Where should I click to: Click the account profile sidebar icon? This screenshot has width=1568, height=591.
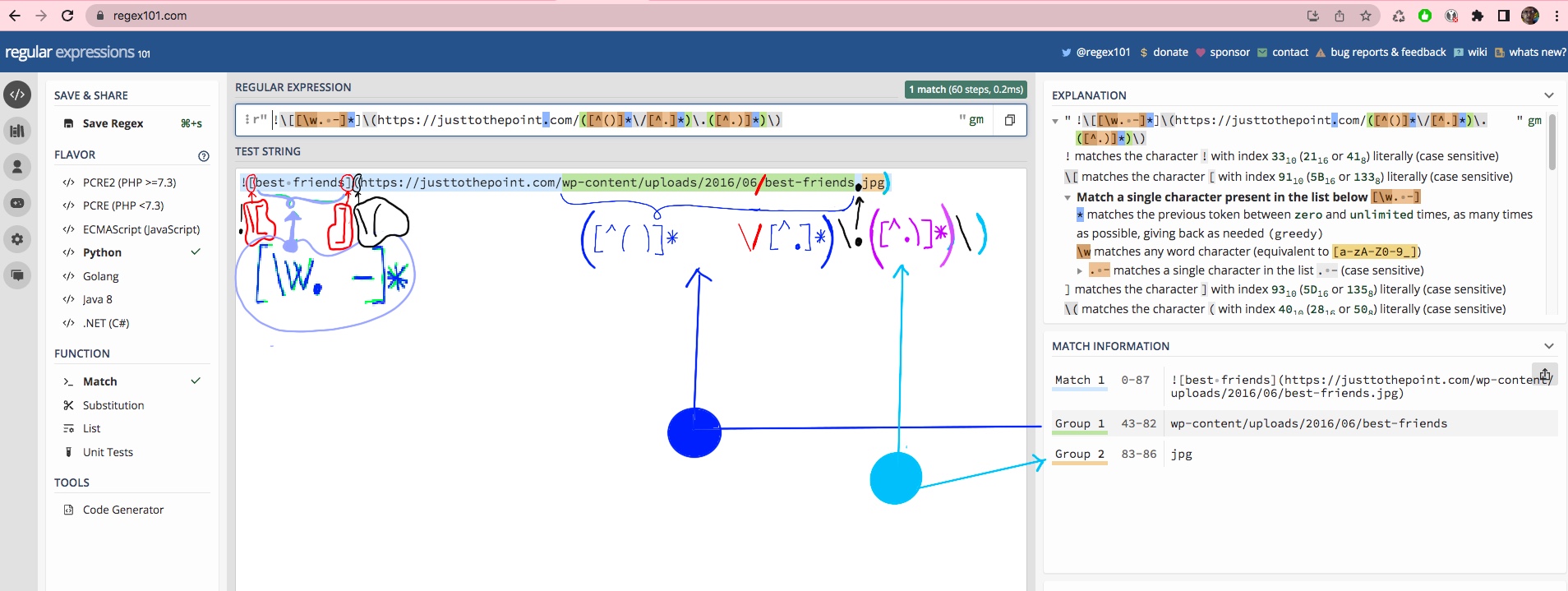[17, 167]
